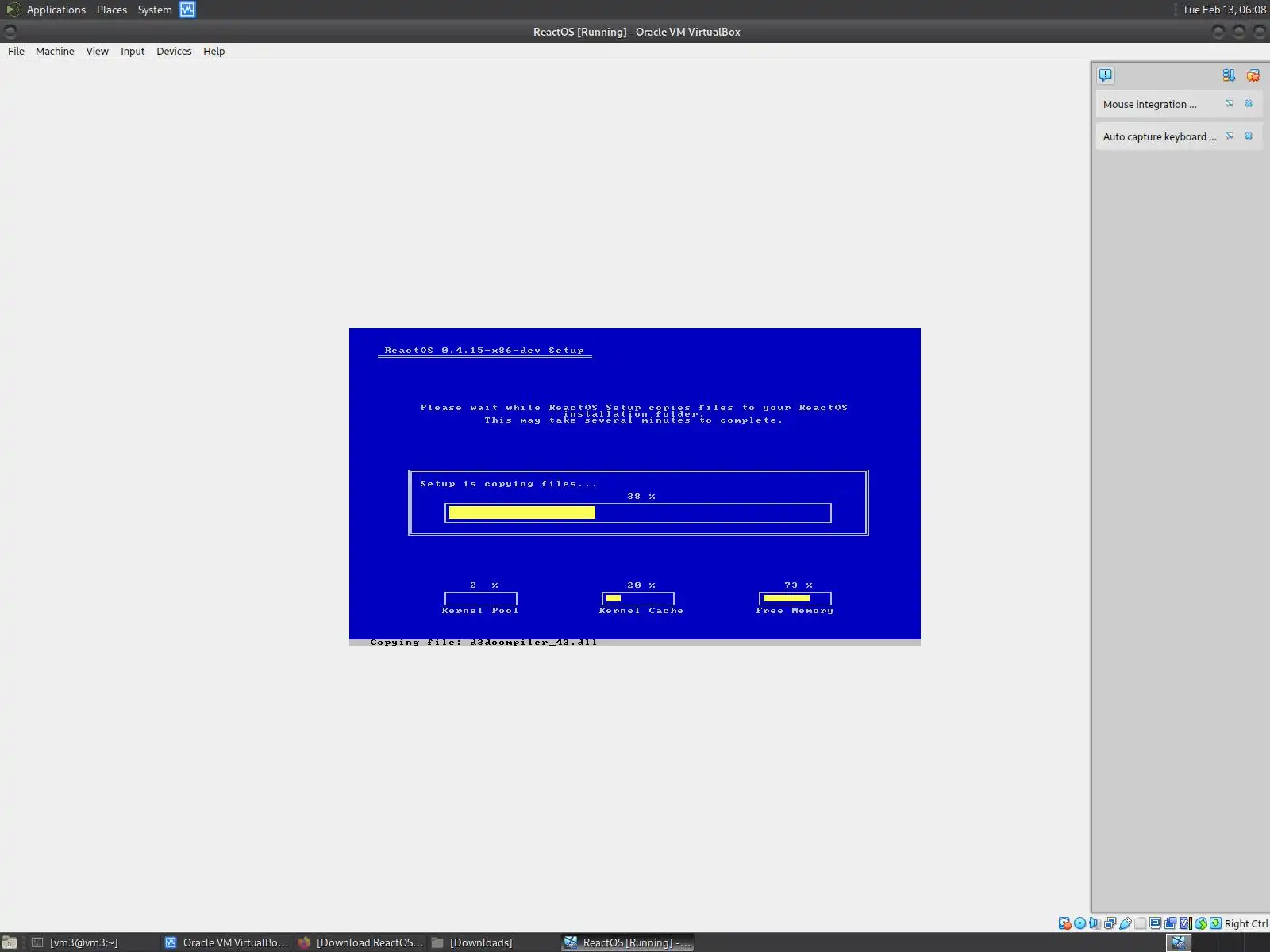The width and height of the screenshot is (1270, 952).
Task: Click the show desktop icon in bottom panel
Action: click(10, 942)
